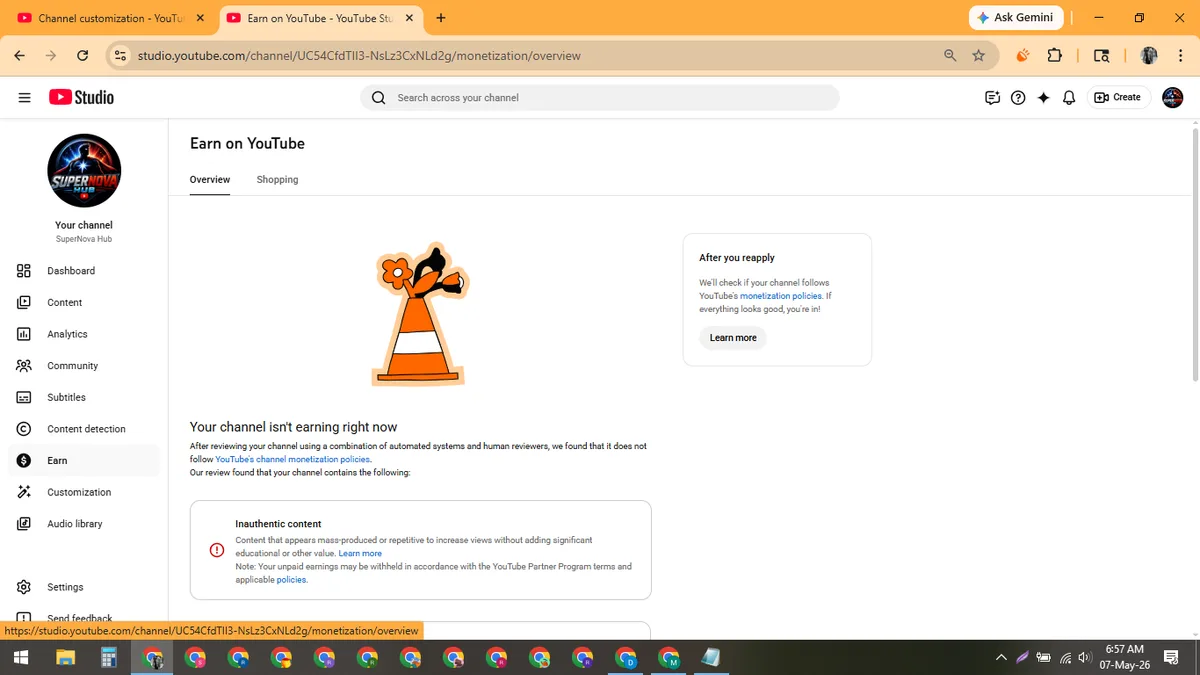Open the Windows Start menu
Viewport: 1200px width, 675px height.
point(20,658)
